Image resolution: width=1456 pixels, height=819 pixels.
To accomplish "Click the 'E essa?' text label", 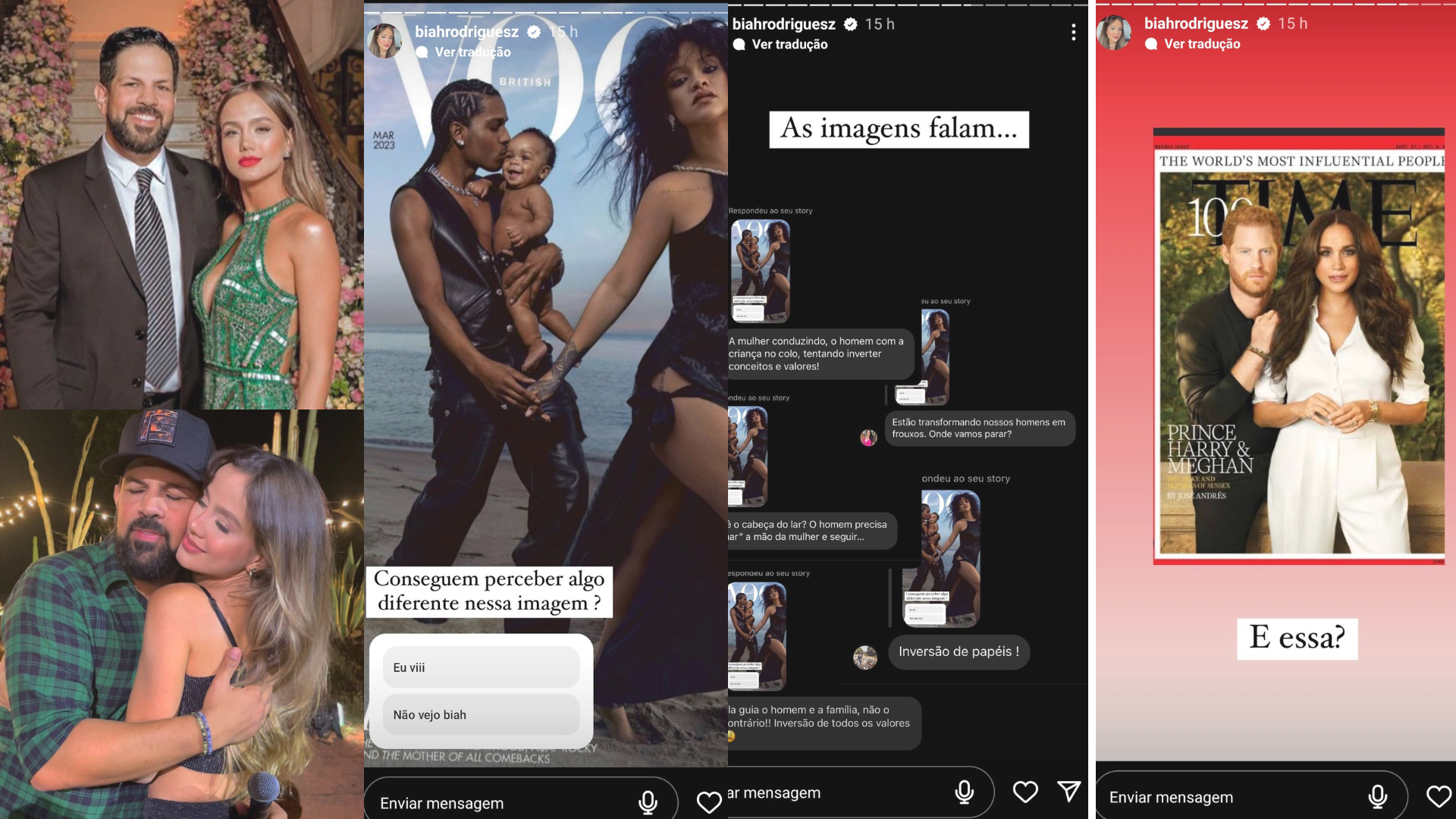I will (1298, 639).
